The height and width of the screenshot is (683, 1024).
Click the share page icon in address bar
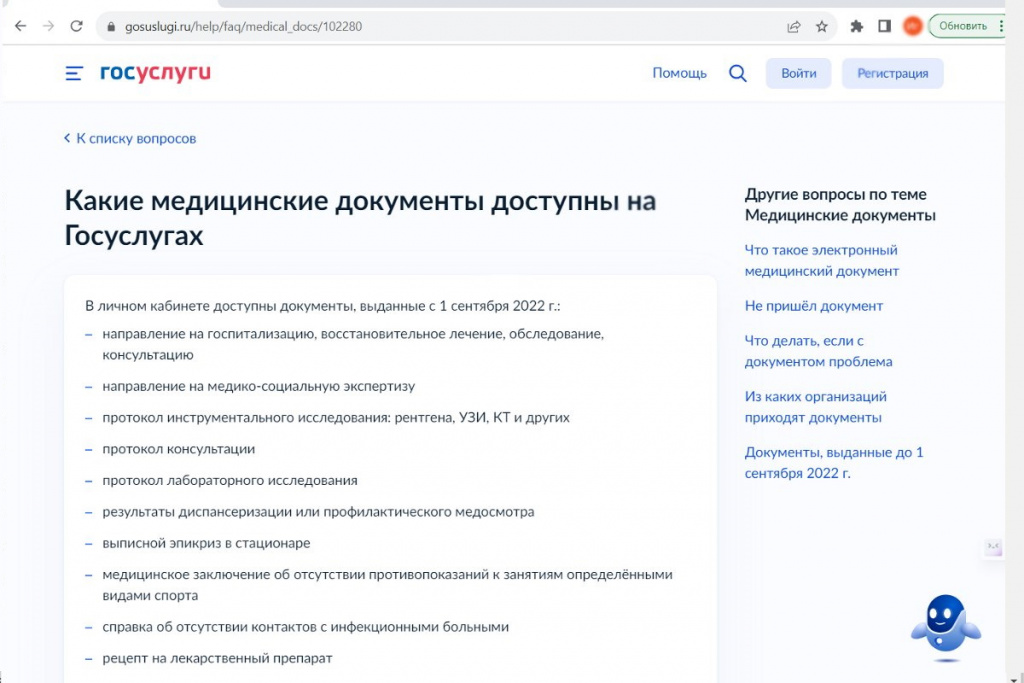tap(793, 27)
